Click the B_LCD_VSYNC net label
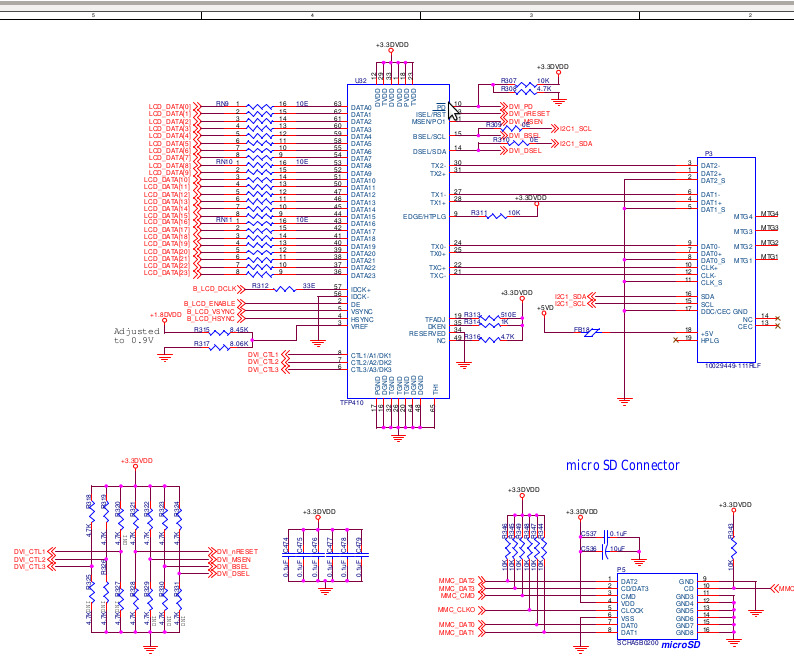The width and height of the screenshot is (794, 658). click(x=210, y=312)
